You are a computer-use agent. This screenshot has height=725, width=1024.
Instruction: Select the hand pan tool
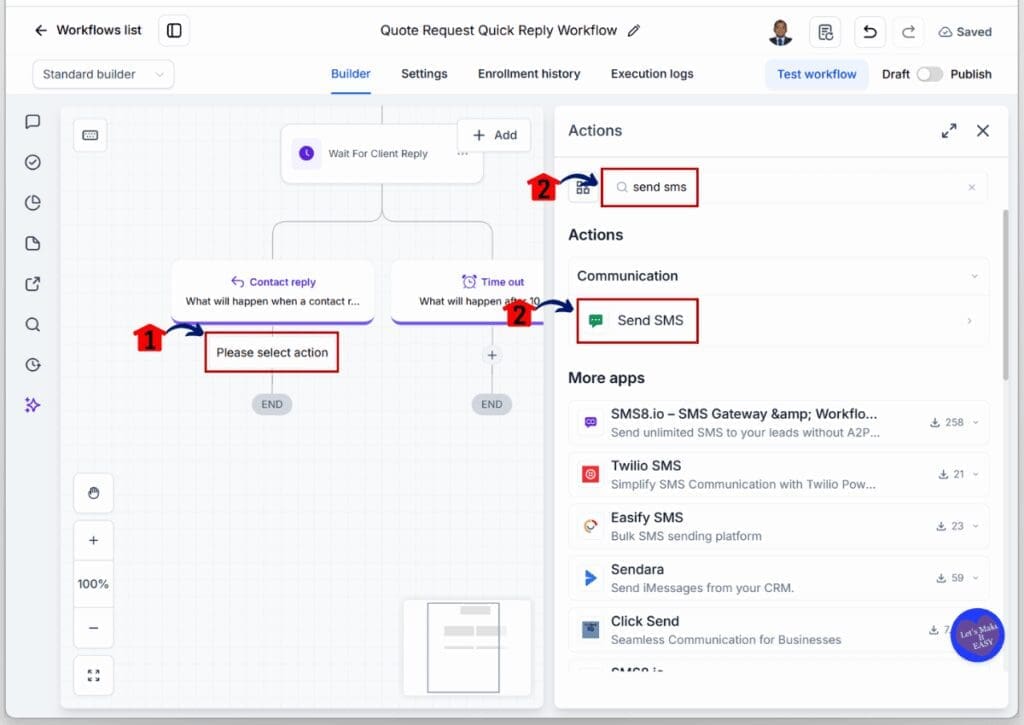(93, 493)
